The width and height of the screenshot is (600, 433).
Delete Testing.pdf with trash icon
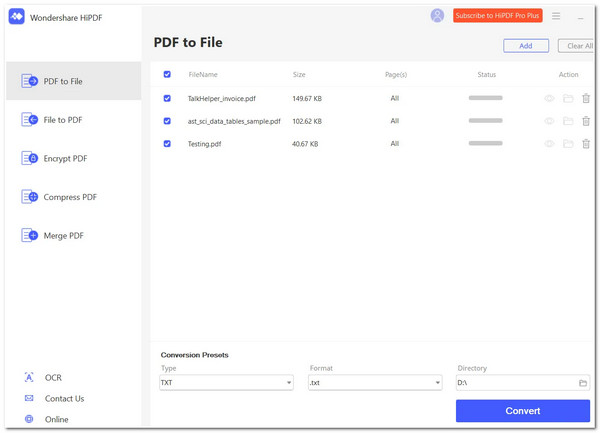tap(586, 144)
